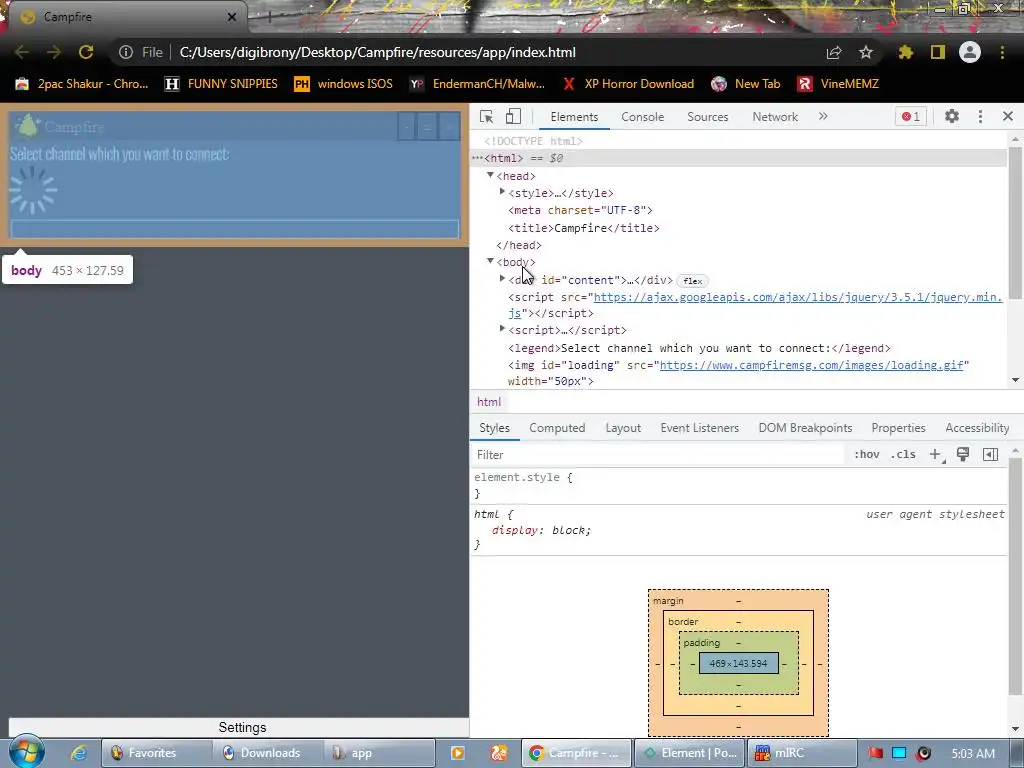Select the Computed pane tab
1024x768 pixels.
[557, 428]
